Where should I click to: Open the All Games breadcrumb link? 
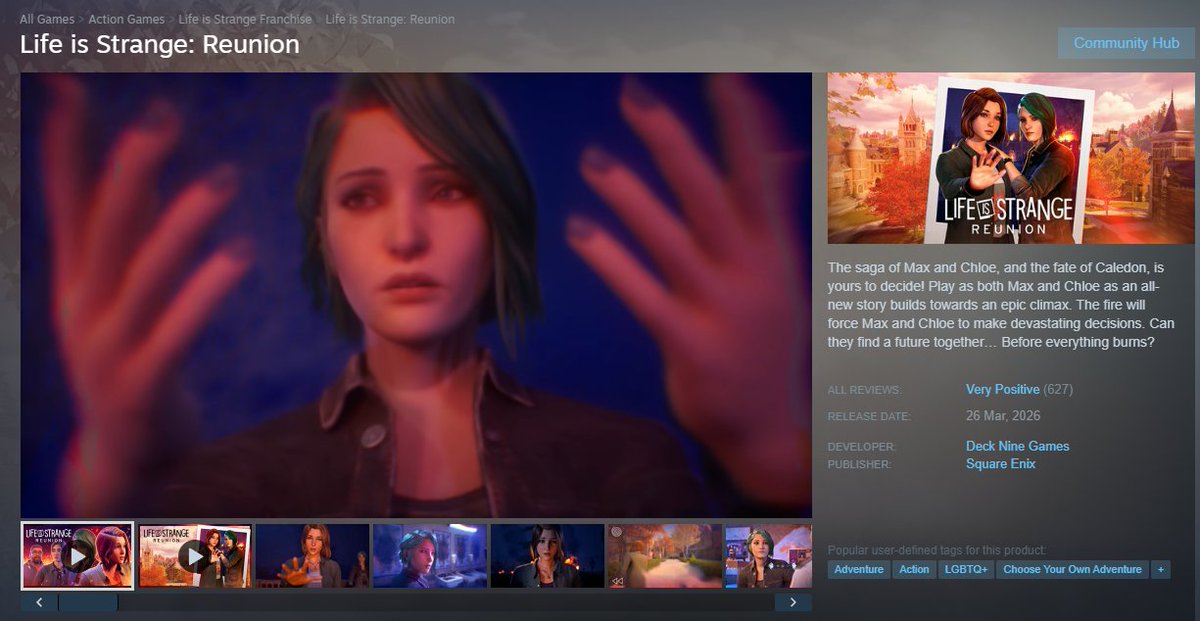coord(48,20)
